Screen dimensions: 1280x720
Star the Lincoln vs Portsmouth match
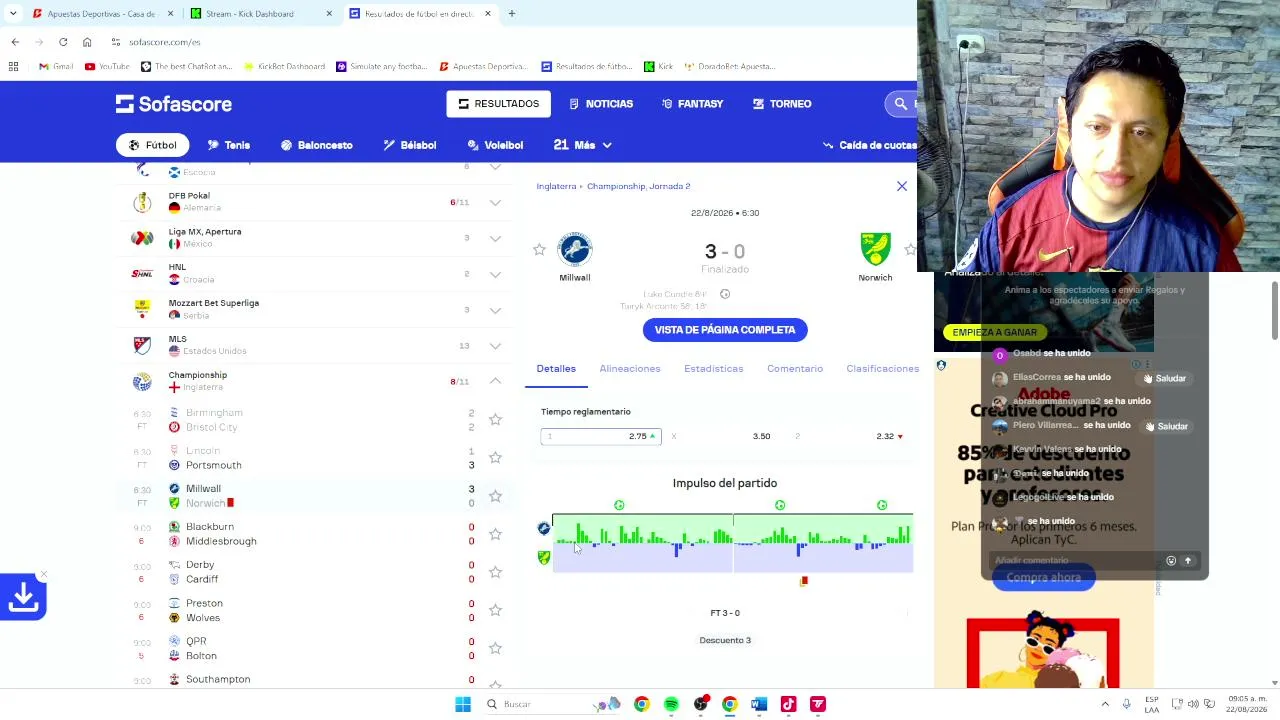point(495,458)
